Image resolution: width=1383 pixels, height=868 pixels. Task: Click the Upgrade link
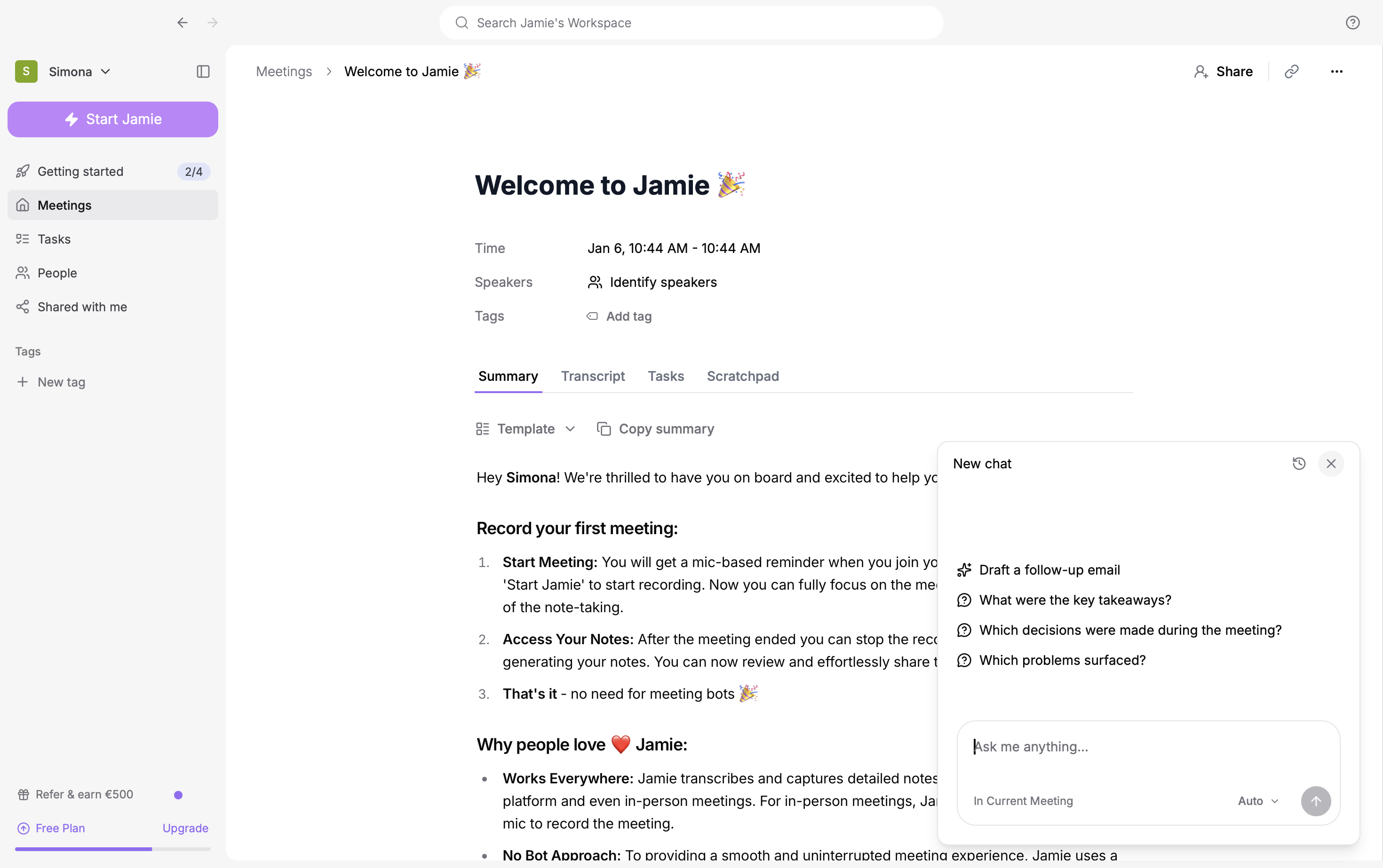(x=185, y=828)
